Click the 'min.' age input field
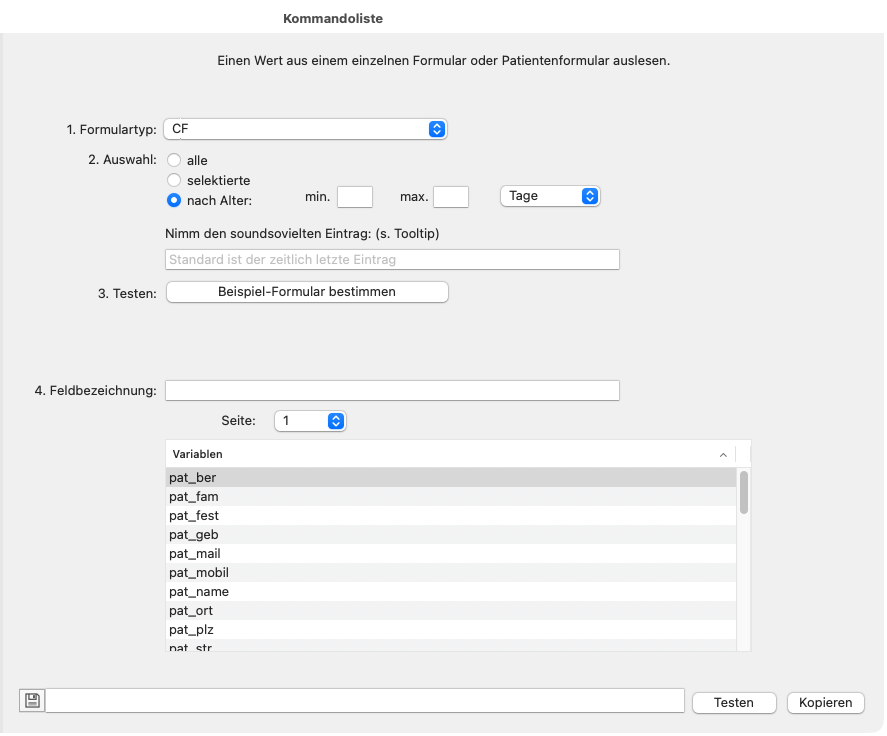 (354, 197)
